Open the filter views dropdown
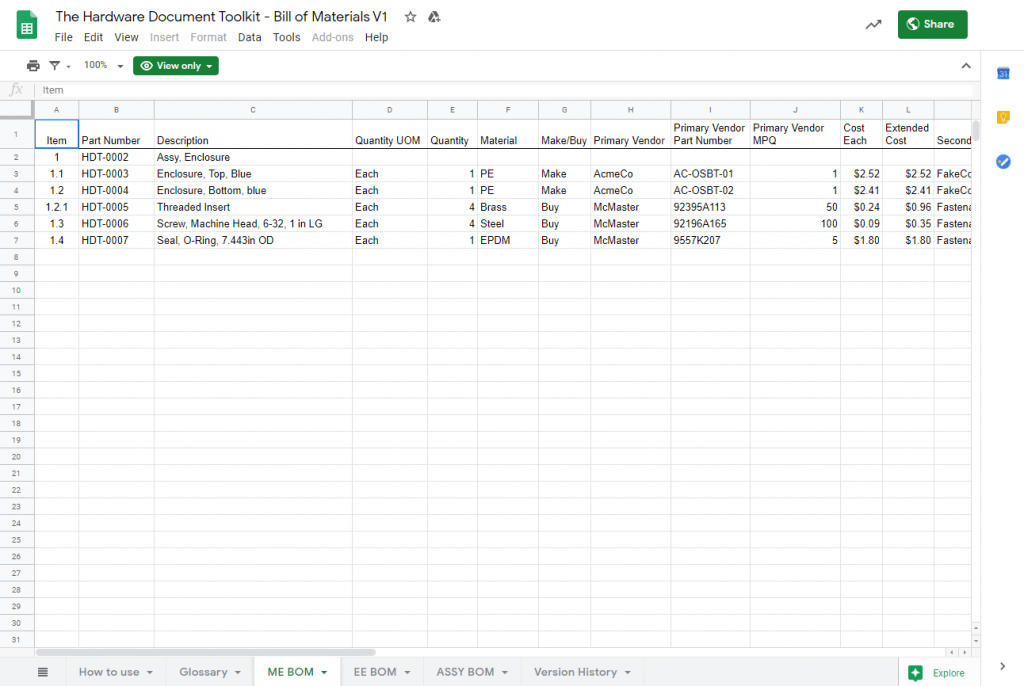Viewport: 1024px width, 686px height. 59,66
